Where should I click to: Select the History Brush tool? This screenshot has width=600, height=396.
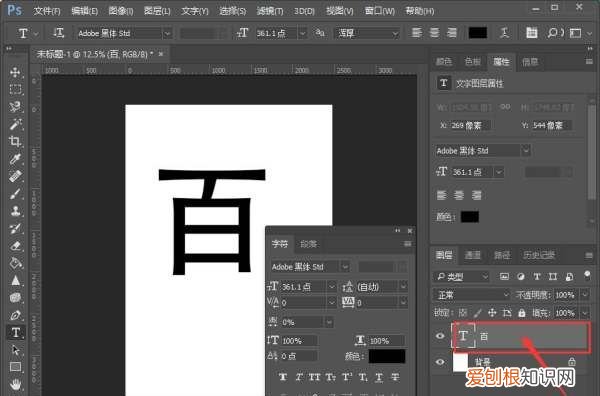tap(15, 228)
